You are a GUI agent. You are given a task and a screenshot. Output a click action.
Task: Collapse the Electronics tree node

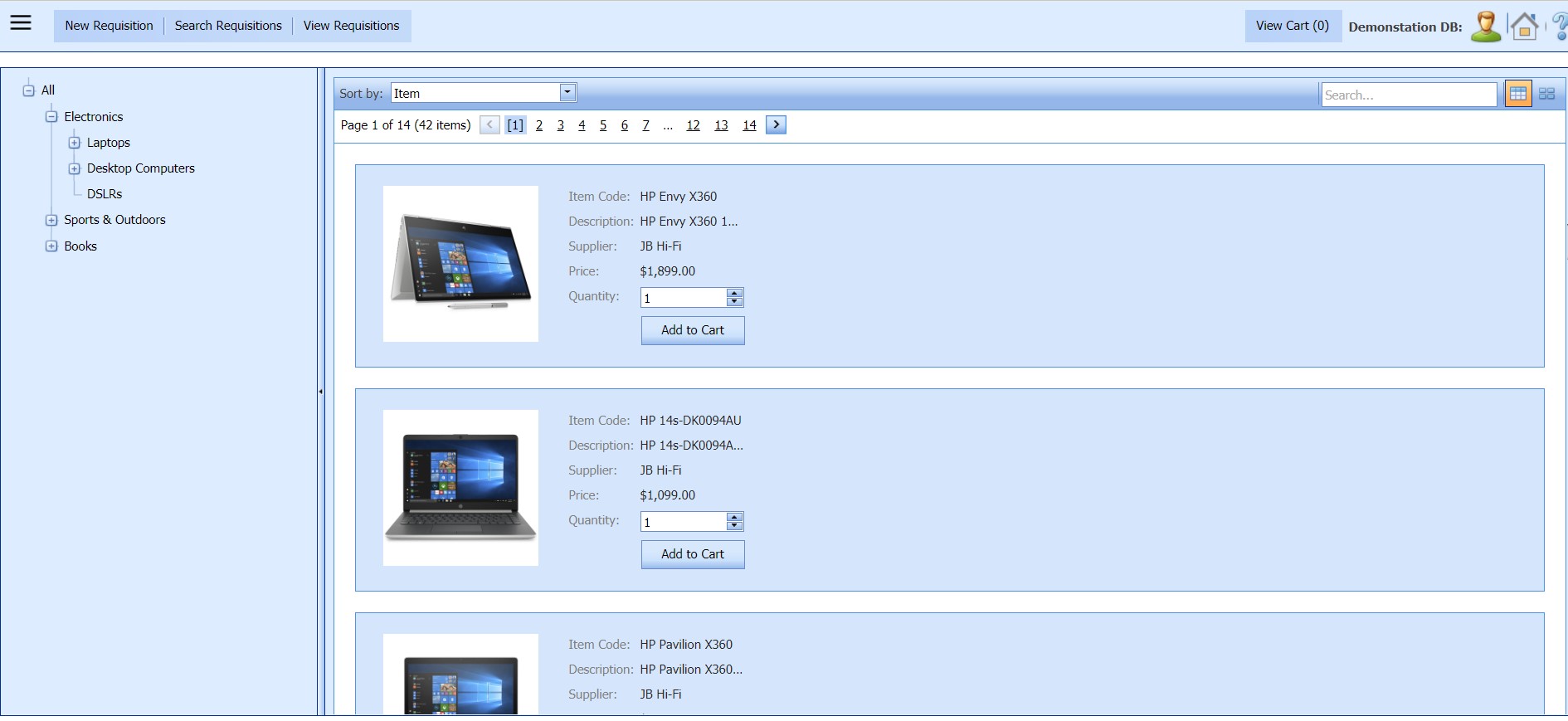coord(51,117)
